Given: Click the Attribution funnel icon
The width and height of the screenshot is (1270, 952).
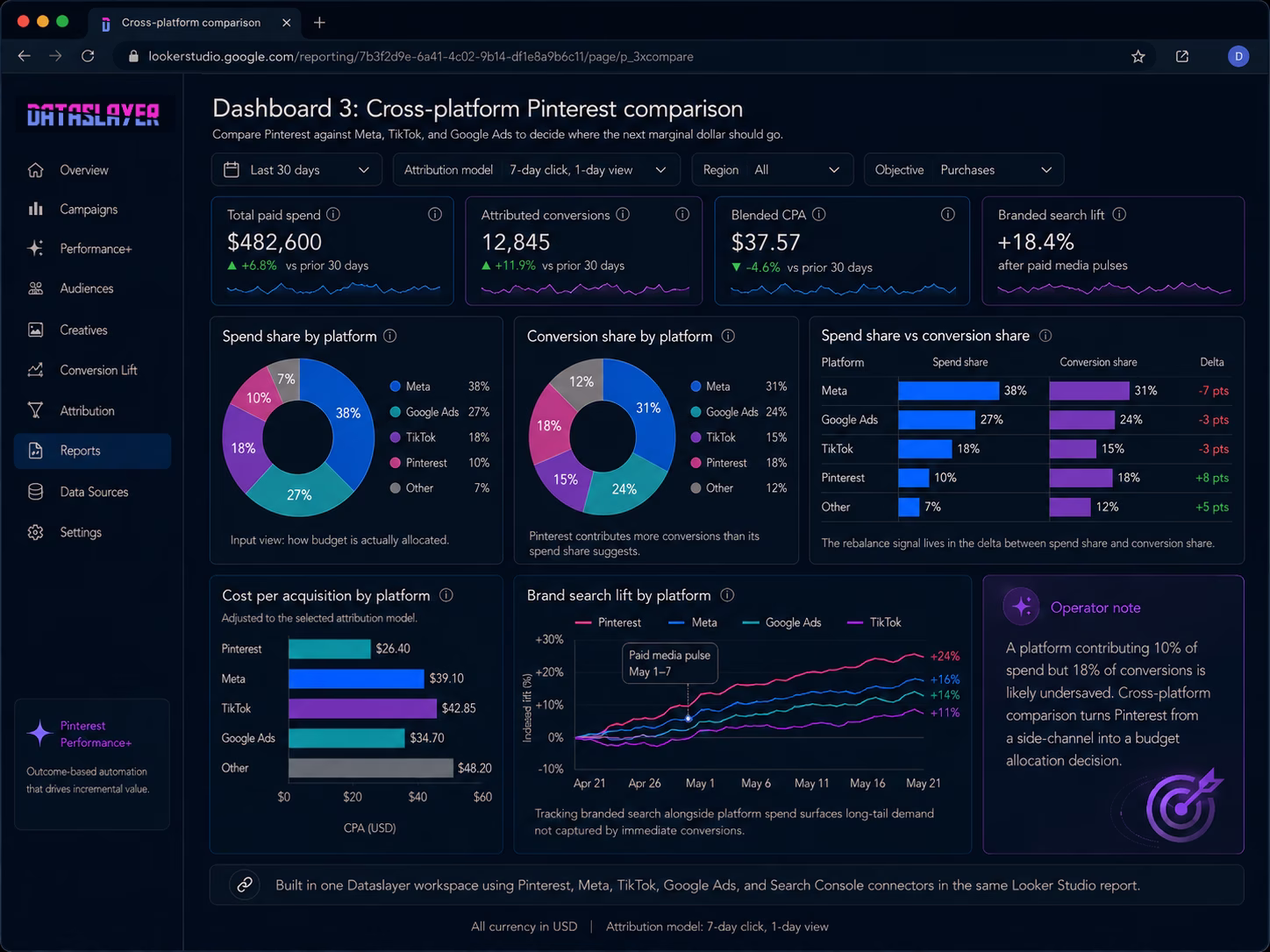Looking at the screenshot, I should pos(35,410).
